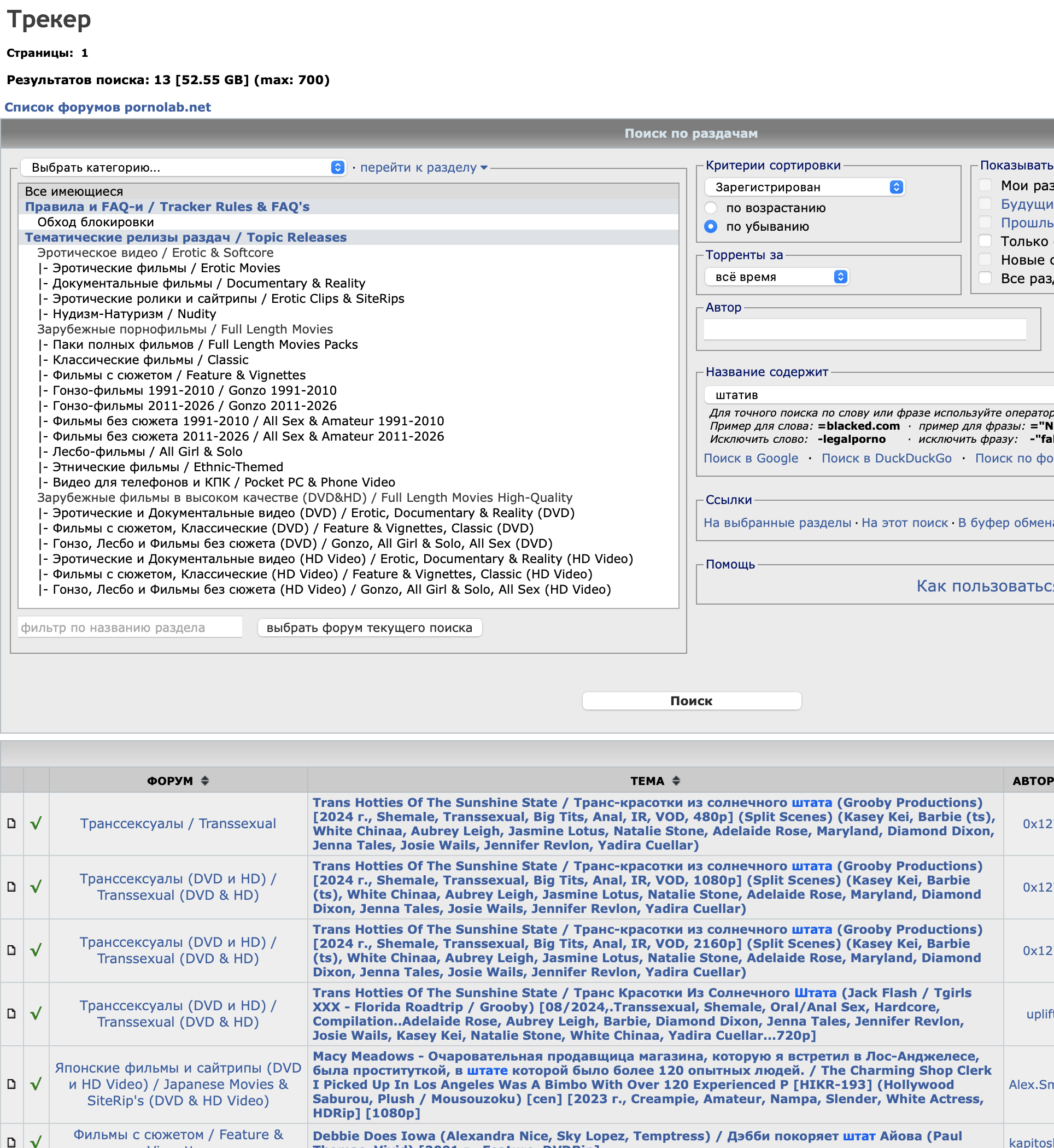Click the document icon in the 720p row
The height and width of the screenshot is (1148, 1054).
11,1014
